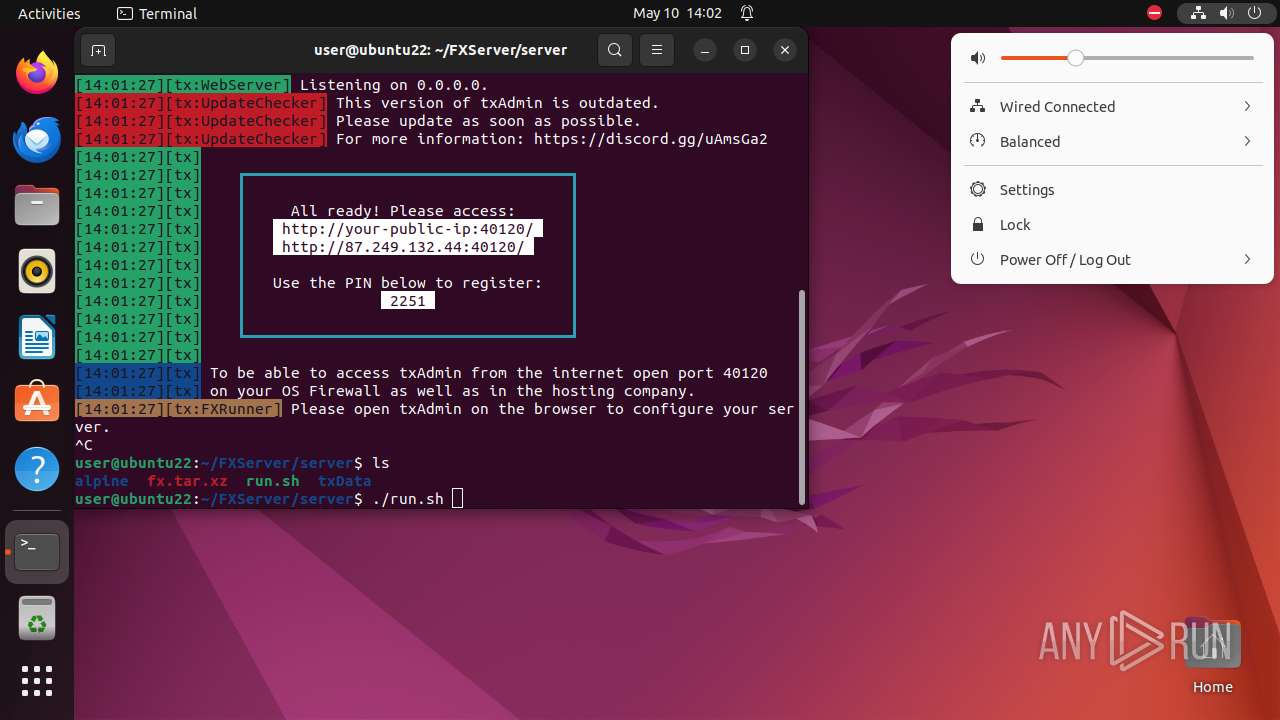Click the notification bell icon
This screenshot has width=1280, height=720.
pyautogui.click(x=747, y=14)
